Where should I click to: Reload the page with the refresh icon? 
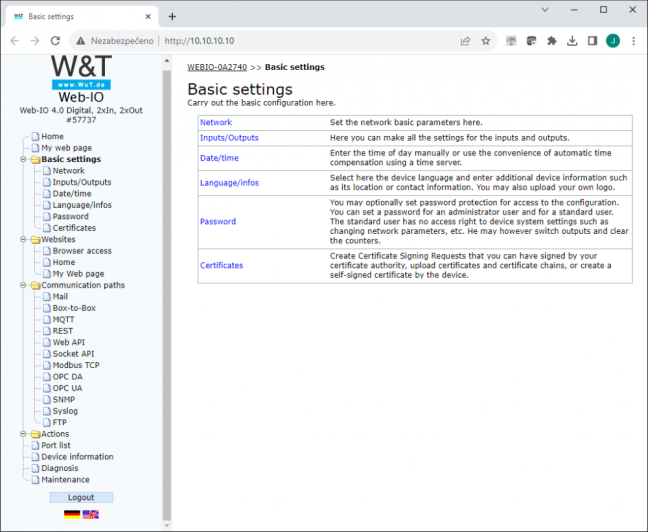point(55,41)
